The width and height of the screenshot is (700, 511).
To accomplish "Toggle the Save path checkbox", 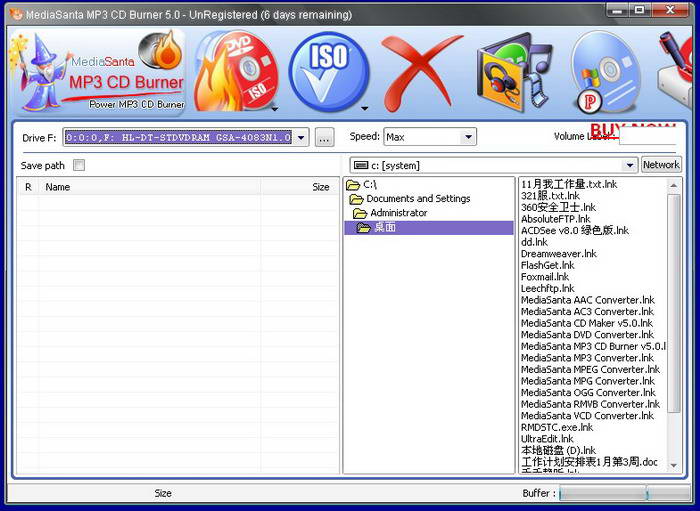I will pyautogui.click(x=79, y=166).
